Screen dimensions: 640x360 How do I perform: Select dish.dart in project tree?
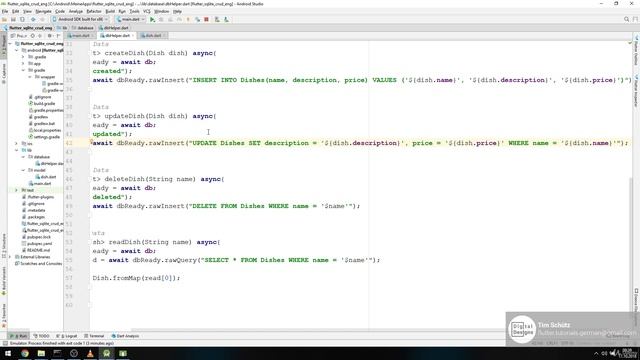click(46, 177)
